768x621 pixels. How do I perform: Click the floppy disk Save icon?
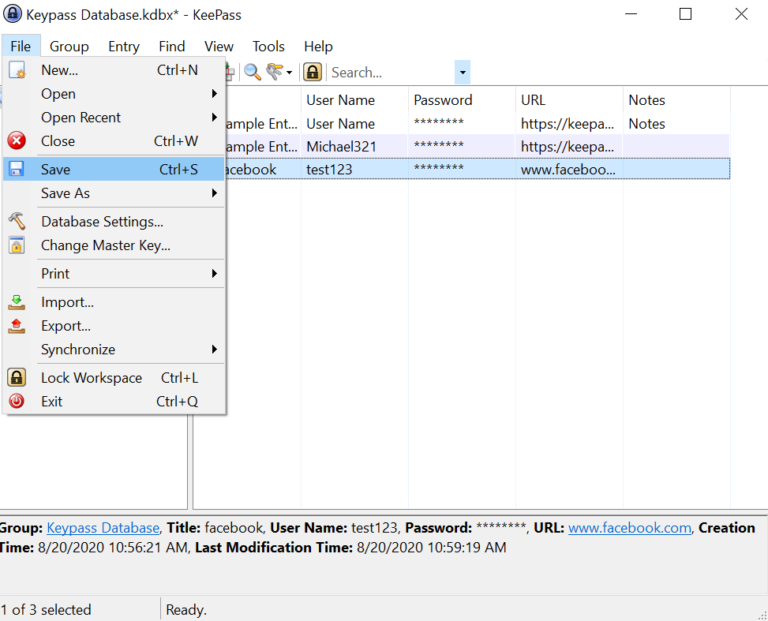(17, 169)
